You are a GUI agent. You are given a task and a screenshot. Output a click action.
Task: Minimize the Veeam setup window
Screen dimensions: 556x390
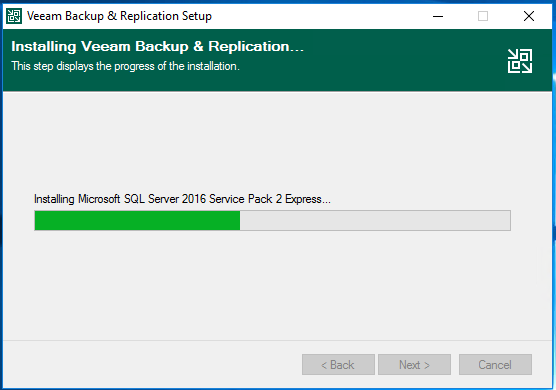click(438, 16)
